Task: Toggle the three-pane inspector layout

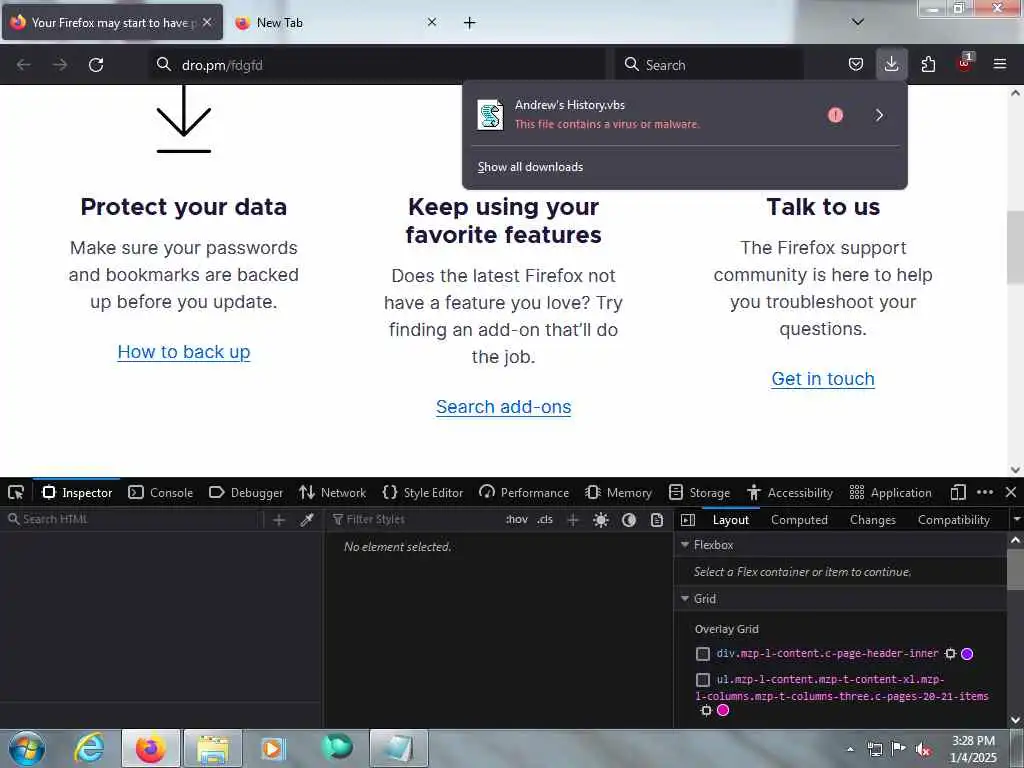Action: [688, 520]
